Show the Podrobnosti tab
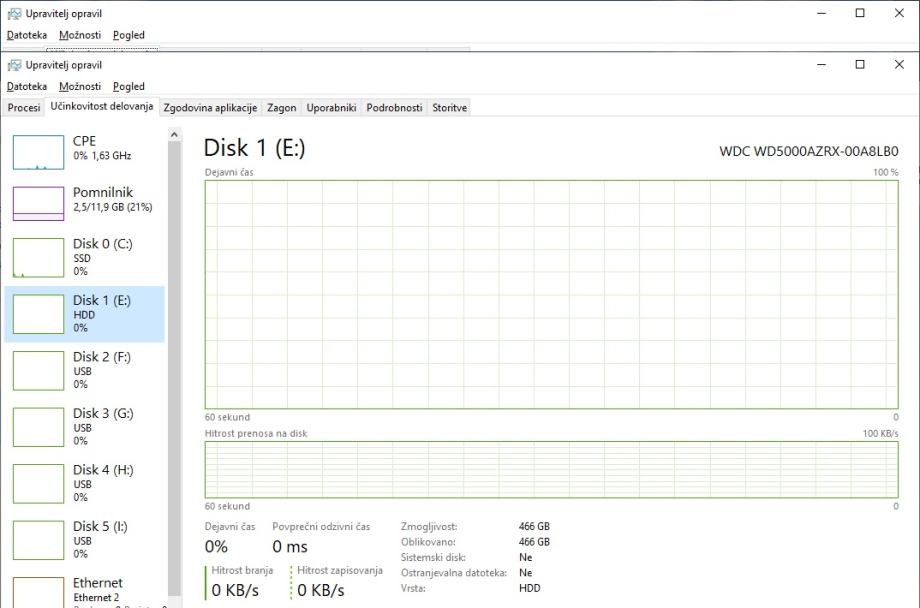The image size is (920, 608). coord(394,108)
